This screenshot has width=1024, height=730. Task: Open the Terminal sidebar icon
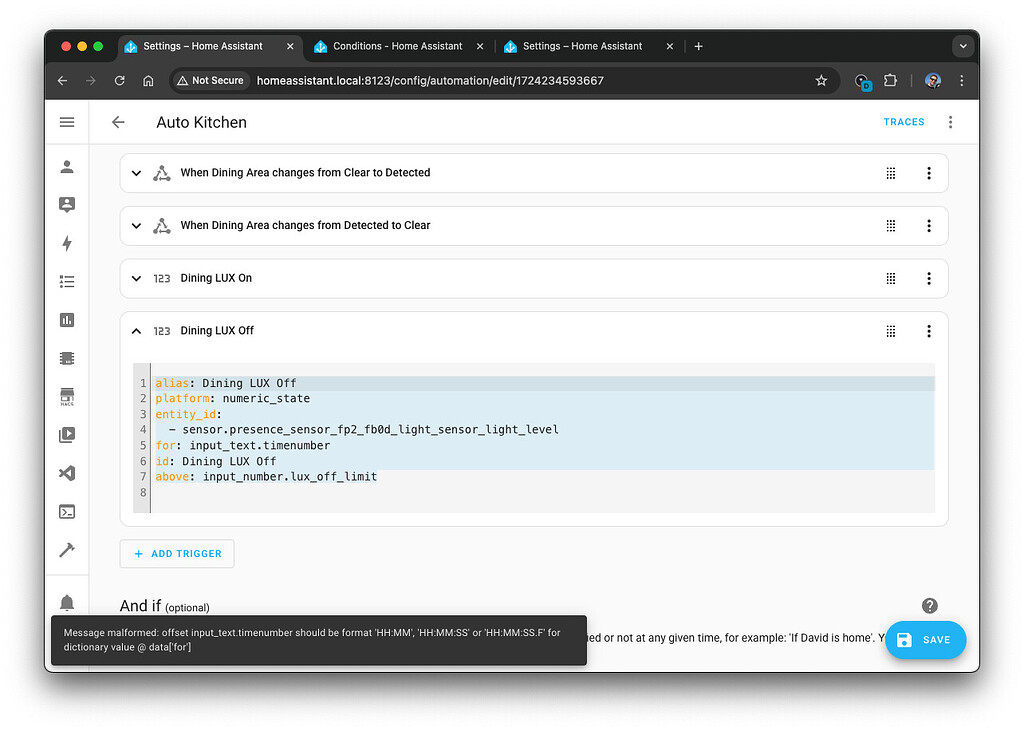(67, 511)
